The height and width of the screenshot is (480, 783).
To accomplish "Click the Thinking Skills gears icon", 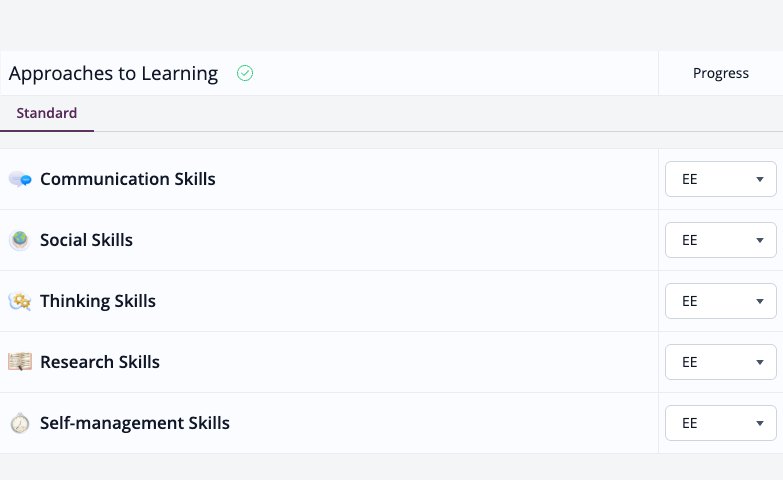I will [20, 301].
